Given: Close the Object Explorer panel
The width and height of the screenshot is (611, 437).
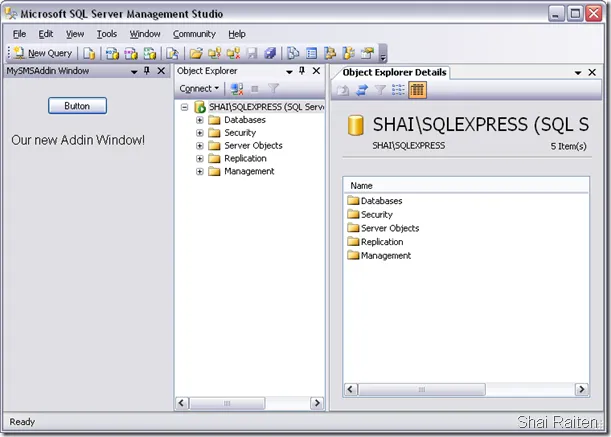Looking at the screenshot, I should [316, 71].
